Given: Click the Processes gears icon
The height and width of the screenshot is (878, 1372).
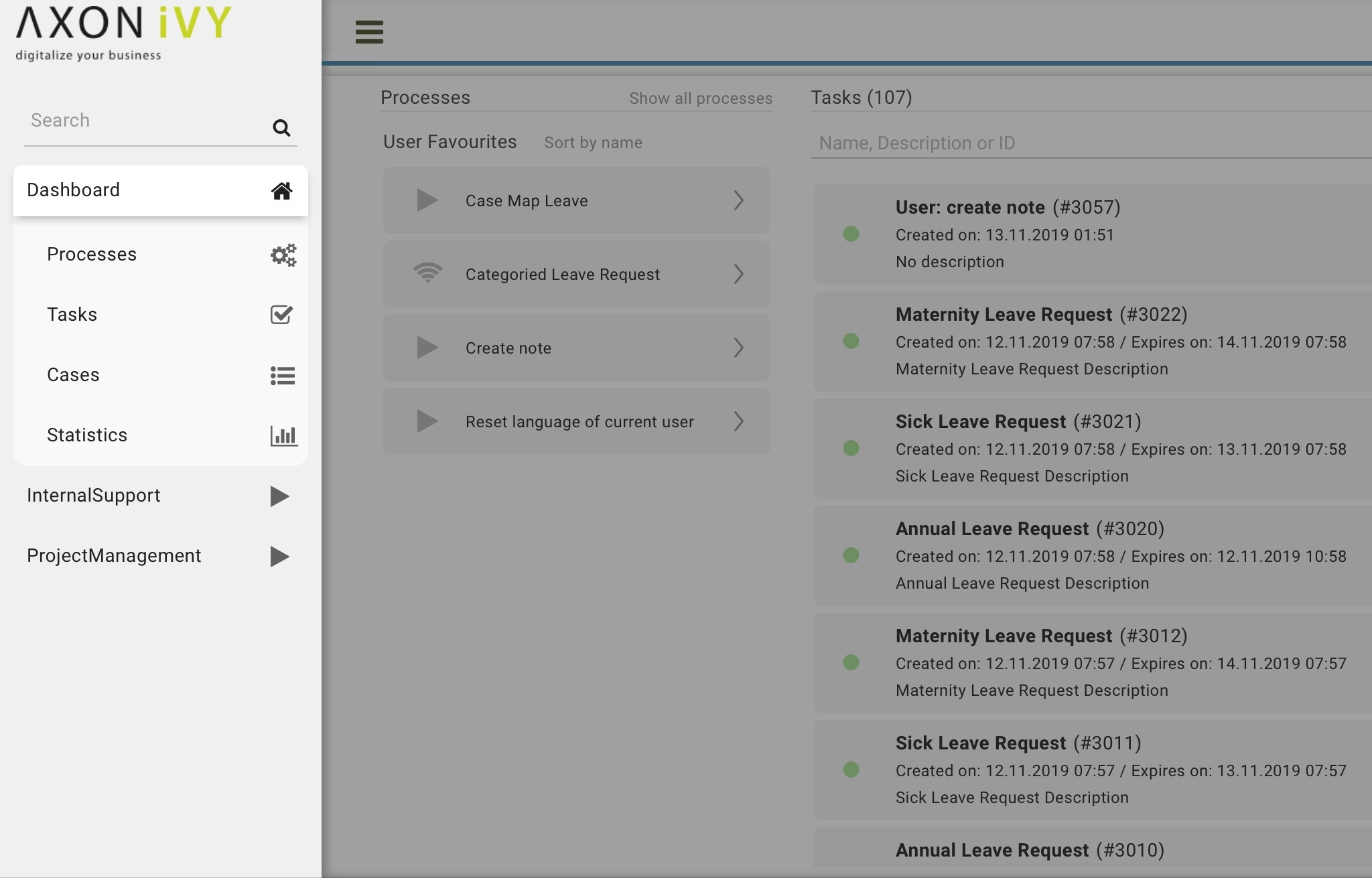Looking at the screenshot, I should [x=283, y=255].
